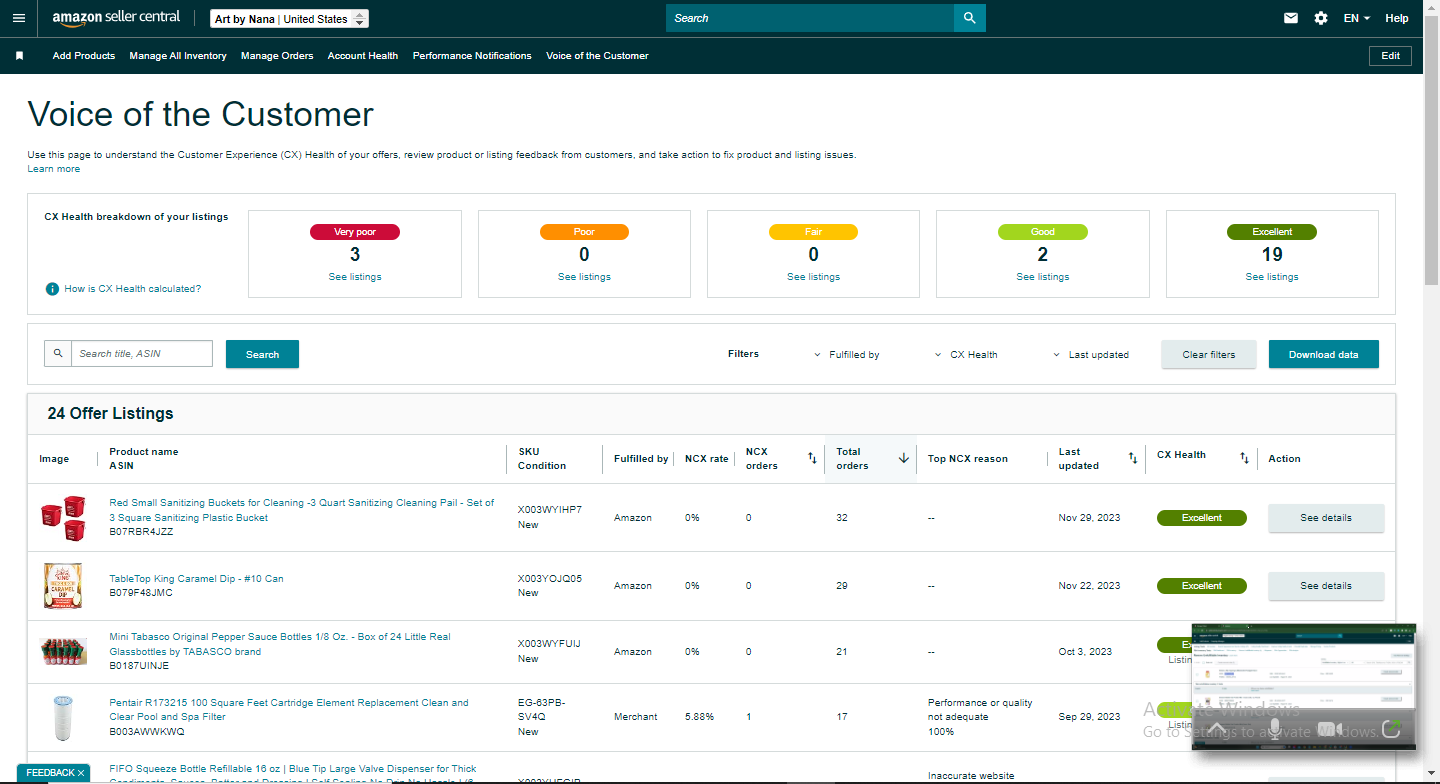This screenshot has height=784, width=1440.
Task: Click the info icon beside CX Health calculation
Action: pos(52,289)
